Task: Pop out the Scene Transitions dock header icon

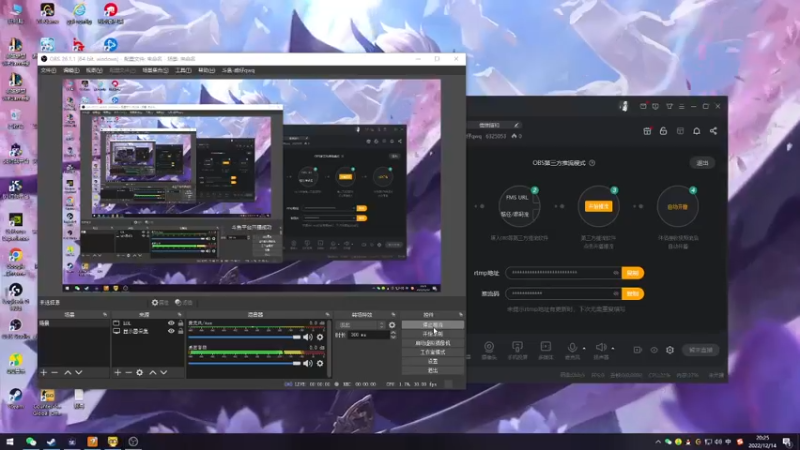Action: coord(393,315)
